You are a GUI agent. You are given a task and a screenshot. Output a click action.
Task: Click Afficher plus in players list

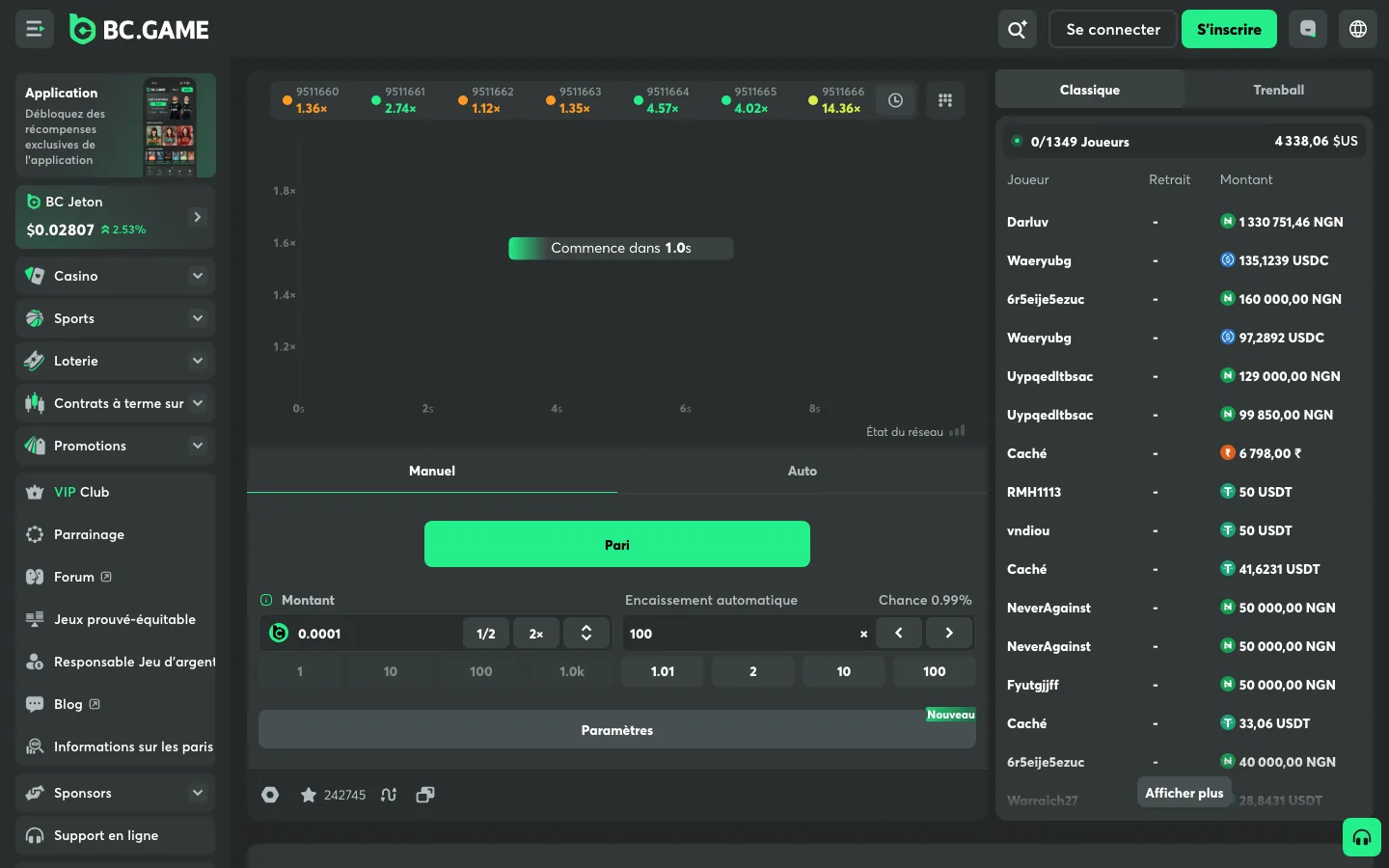coord(1185,793)
